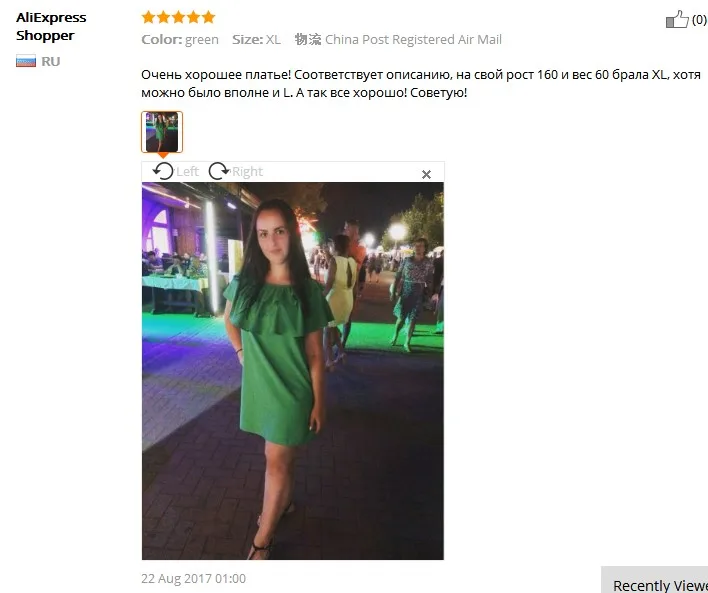Click the Right rotate label
Screen dimensions: 708x593
(247, 172)
